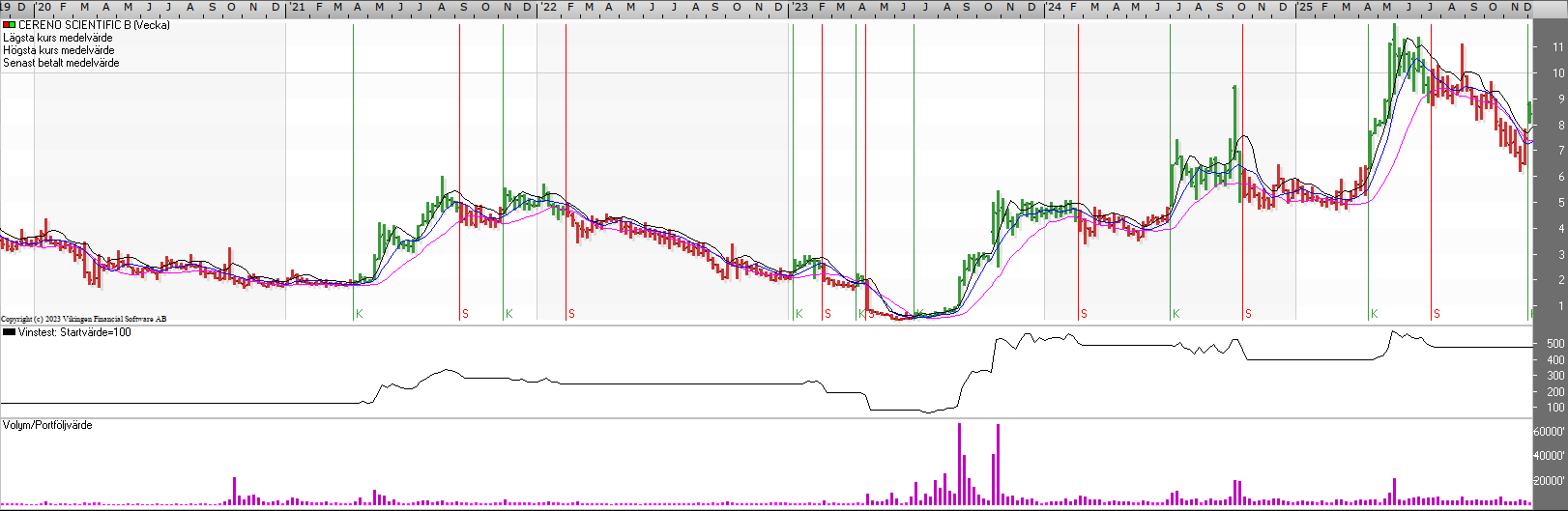Click the '24 year label on the time axis
Screen dimensions: 1568x511
pos(1053,7)
